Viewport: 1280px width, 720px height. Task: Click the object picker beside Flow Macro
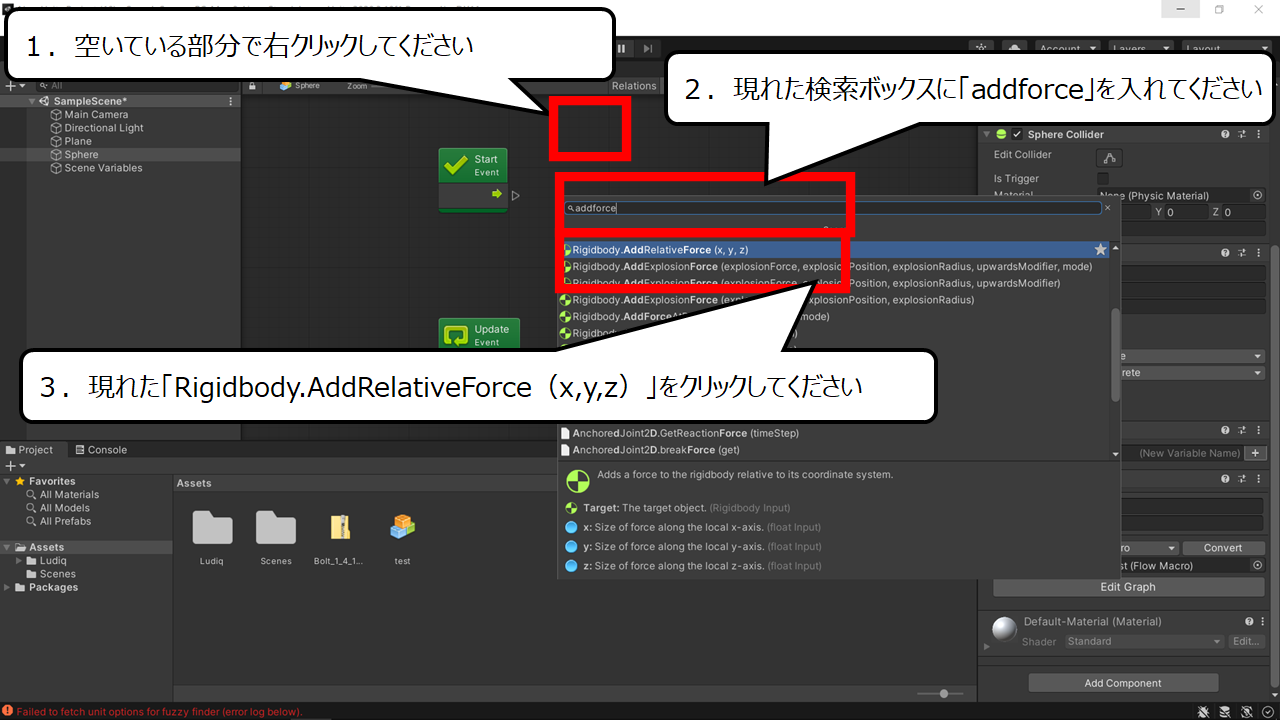coord(1257,565)
